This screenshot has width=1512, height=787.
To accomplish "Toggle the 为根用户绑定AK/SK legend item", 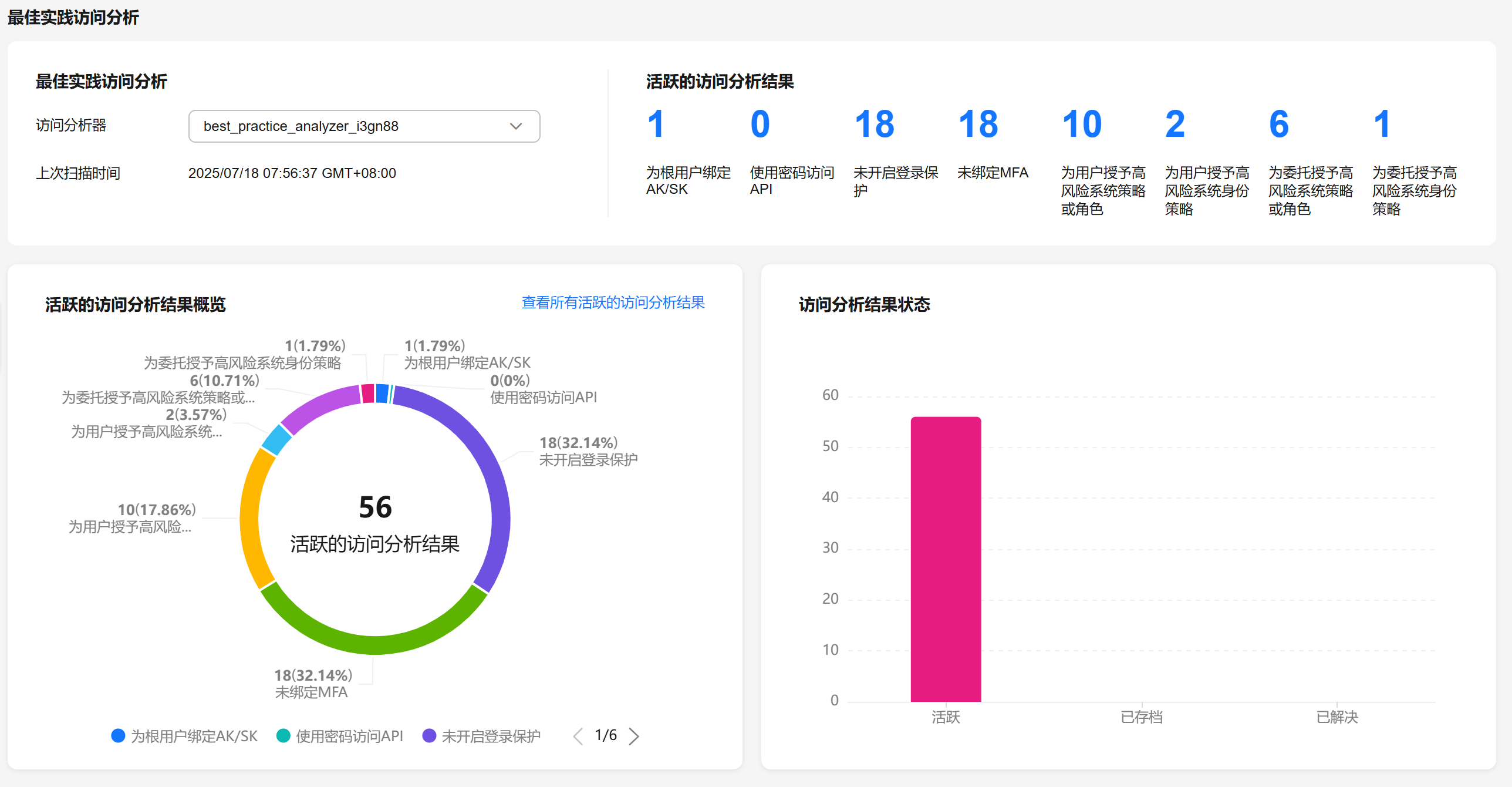I will pos(194,736).
